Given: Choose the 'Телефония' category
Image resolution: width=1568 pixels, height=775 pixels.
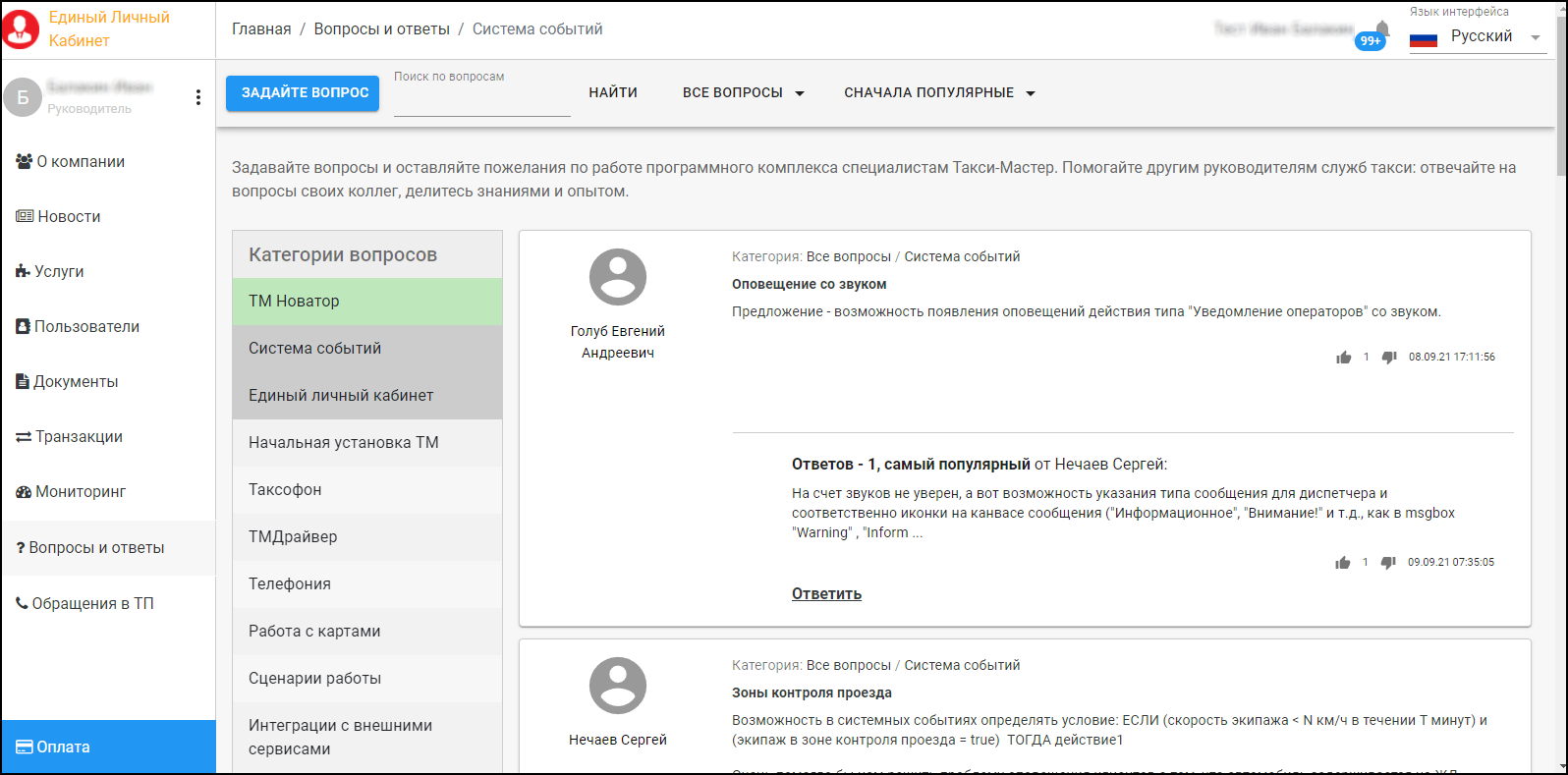Looking at the screenshot, I should coord(366,584).
